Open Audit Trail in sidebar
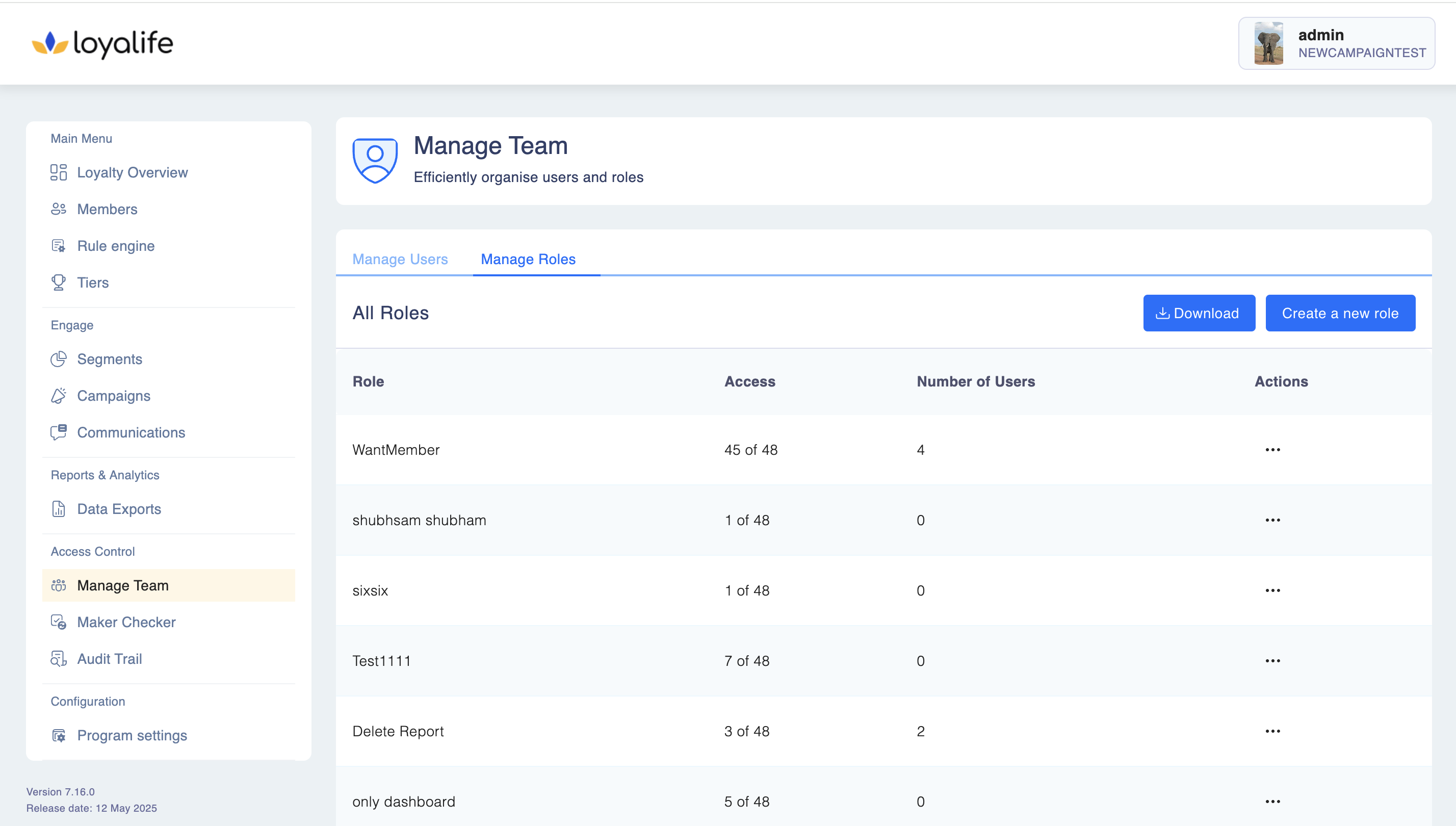 [x=110, y=659]
